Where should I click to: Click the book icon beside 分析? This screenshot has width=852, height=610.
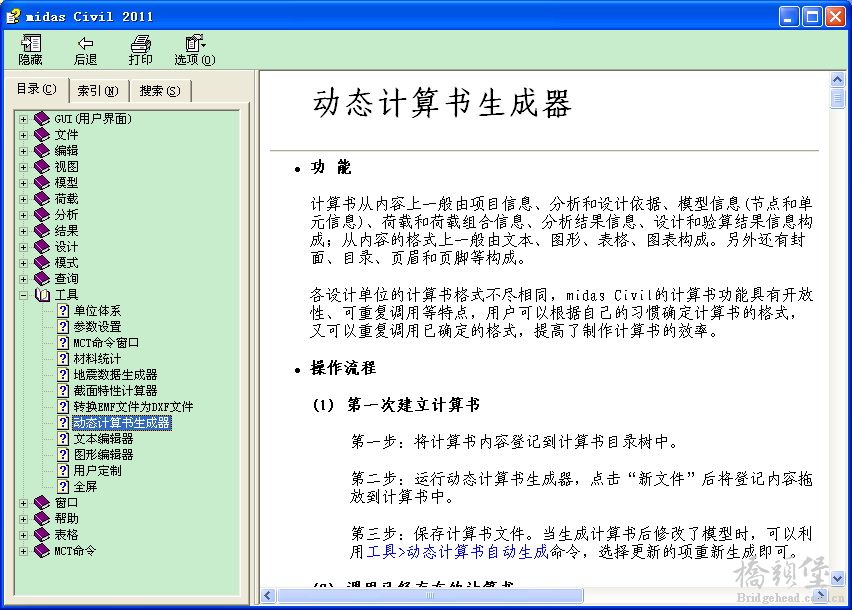tap(42, 215)
